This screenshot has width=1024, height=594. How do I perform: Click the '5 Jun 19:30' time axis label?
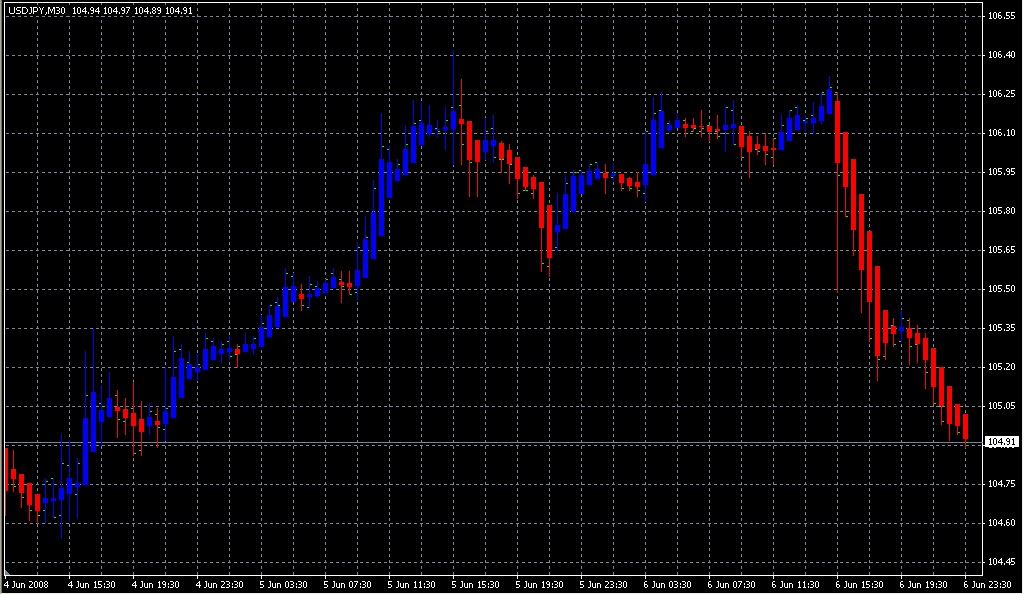pos(540,585)
